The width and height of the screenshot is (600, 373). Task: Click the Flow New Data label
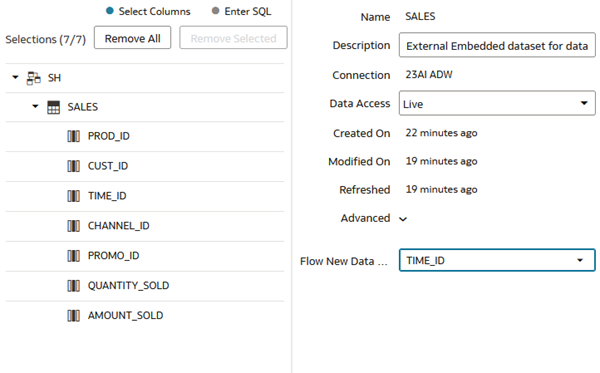pos(344,261)
